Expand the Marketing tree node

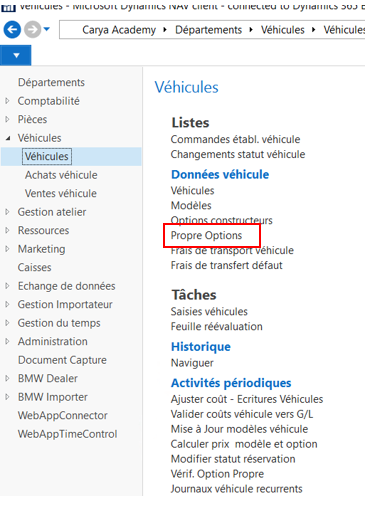tap(7, 249)
